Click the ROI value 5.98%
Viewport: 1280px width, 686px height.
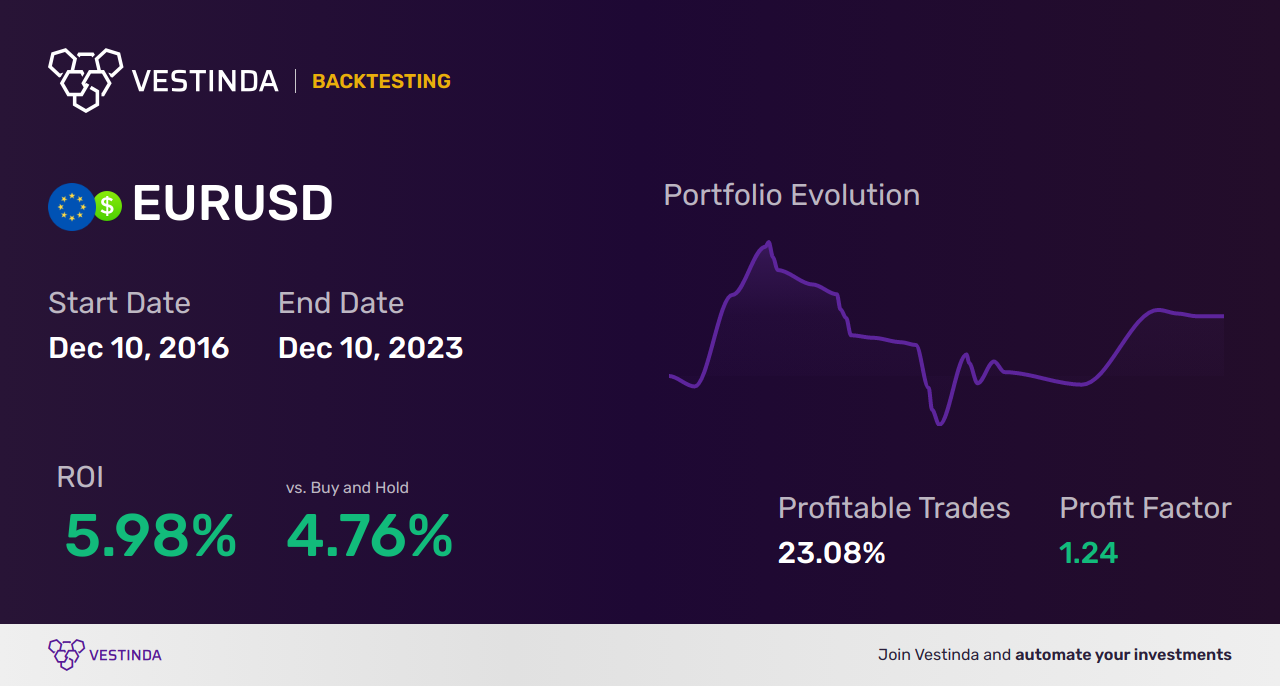(150, 536)
